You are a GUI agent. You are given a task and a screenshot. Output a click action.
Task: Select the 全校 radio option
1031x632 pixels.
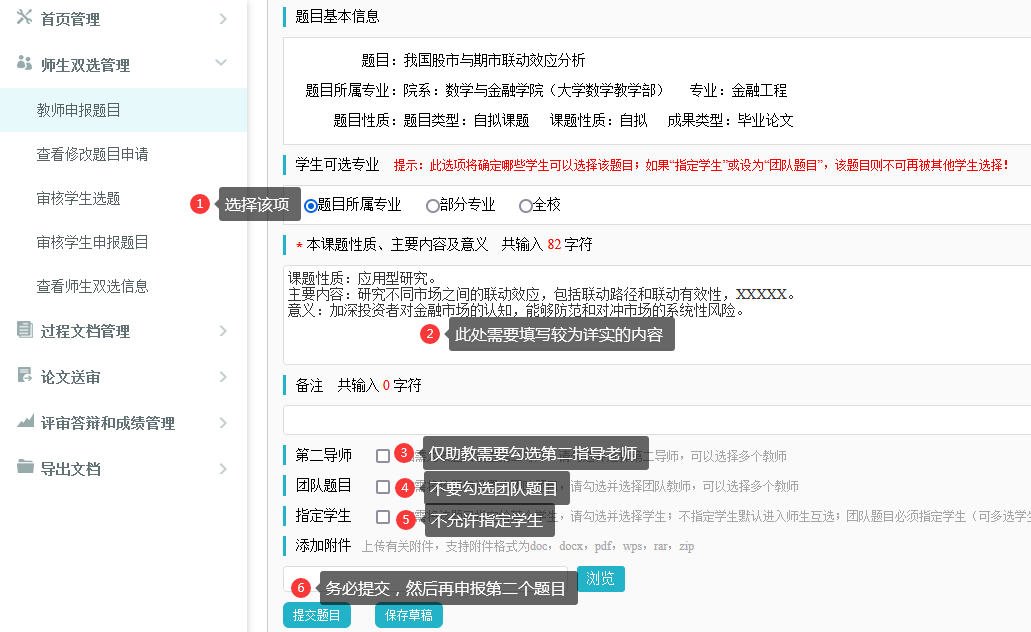(x=526, y=206)
